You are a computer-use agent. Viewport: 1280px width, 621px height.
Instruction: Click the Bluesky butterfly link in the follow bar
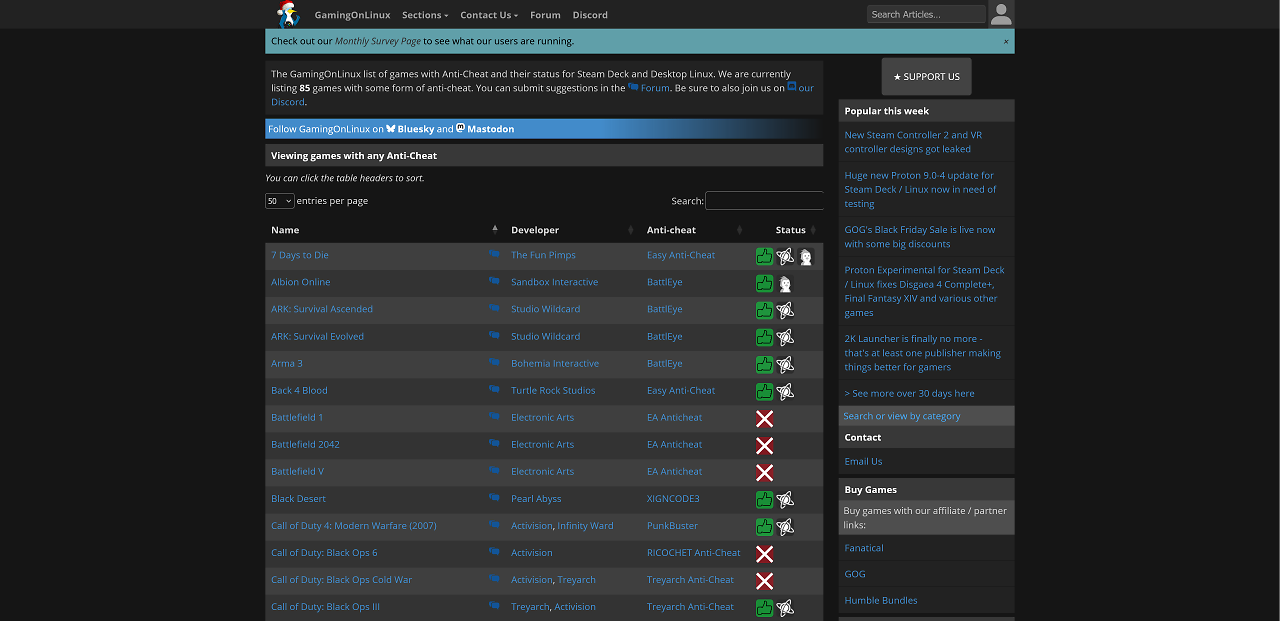[x=410, y=129]
